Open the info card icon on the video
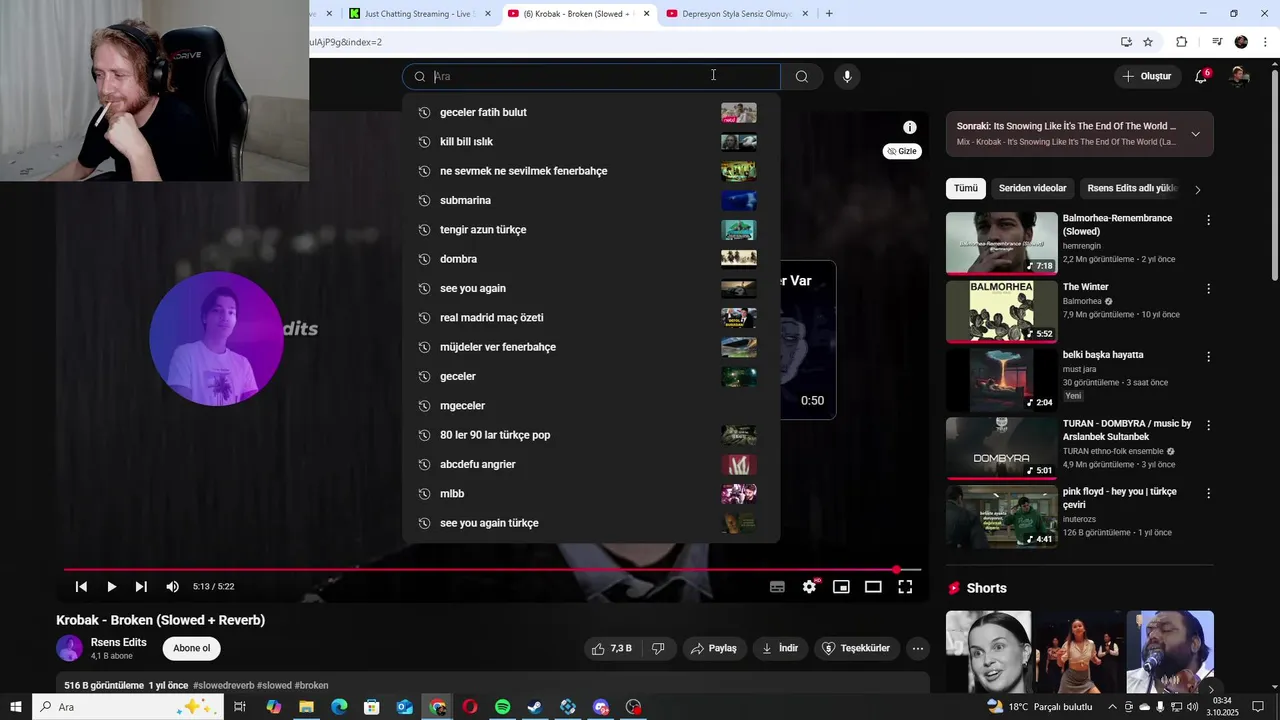Viewport: 1280px width, 720px height. (x=909, y=127)
